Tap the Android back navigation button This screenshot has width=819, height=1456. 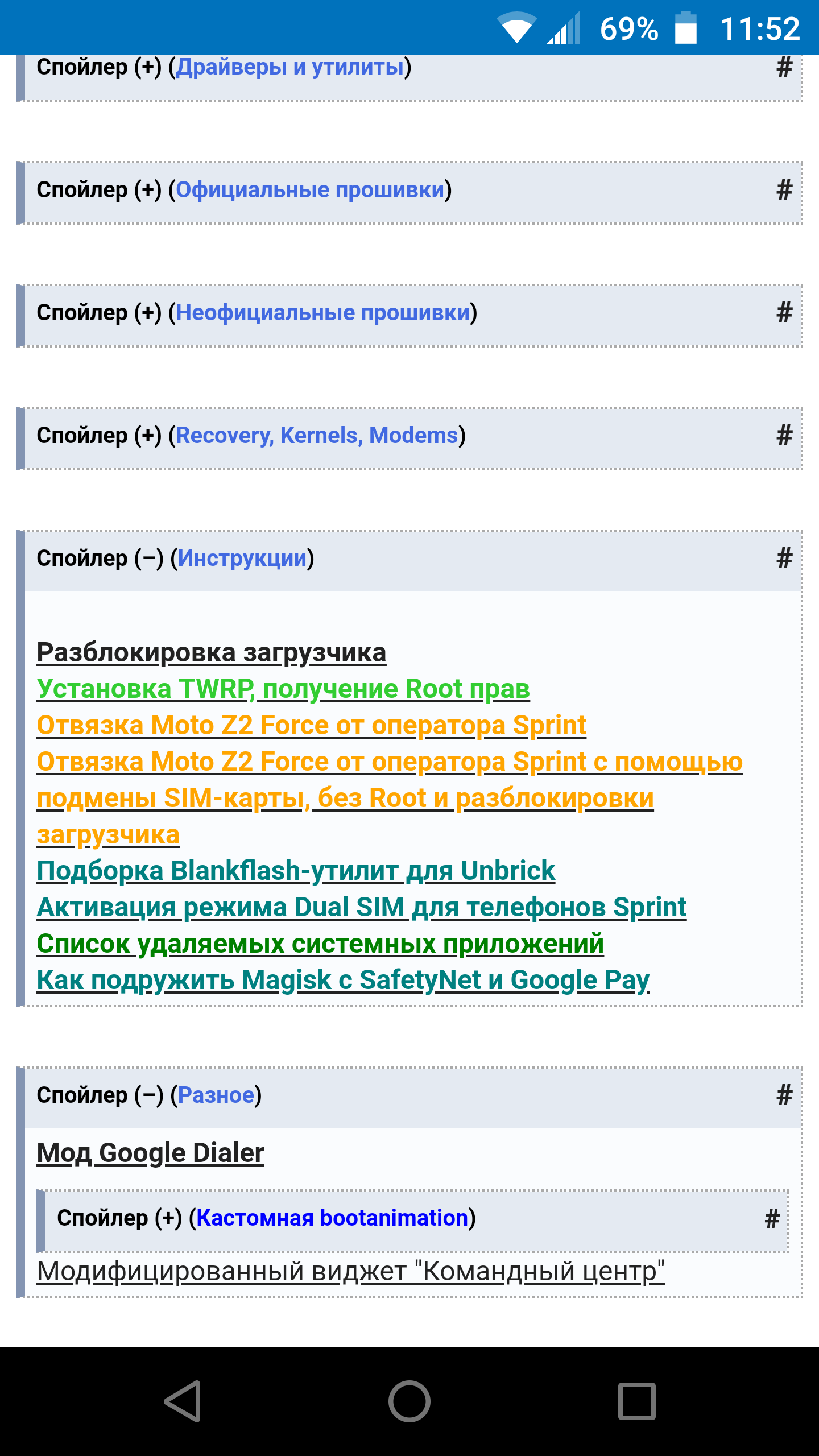click(x=183, y=1401)
